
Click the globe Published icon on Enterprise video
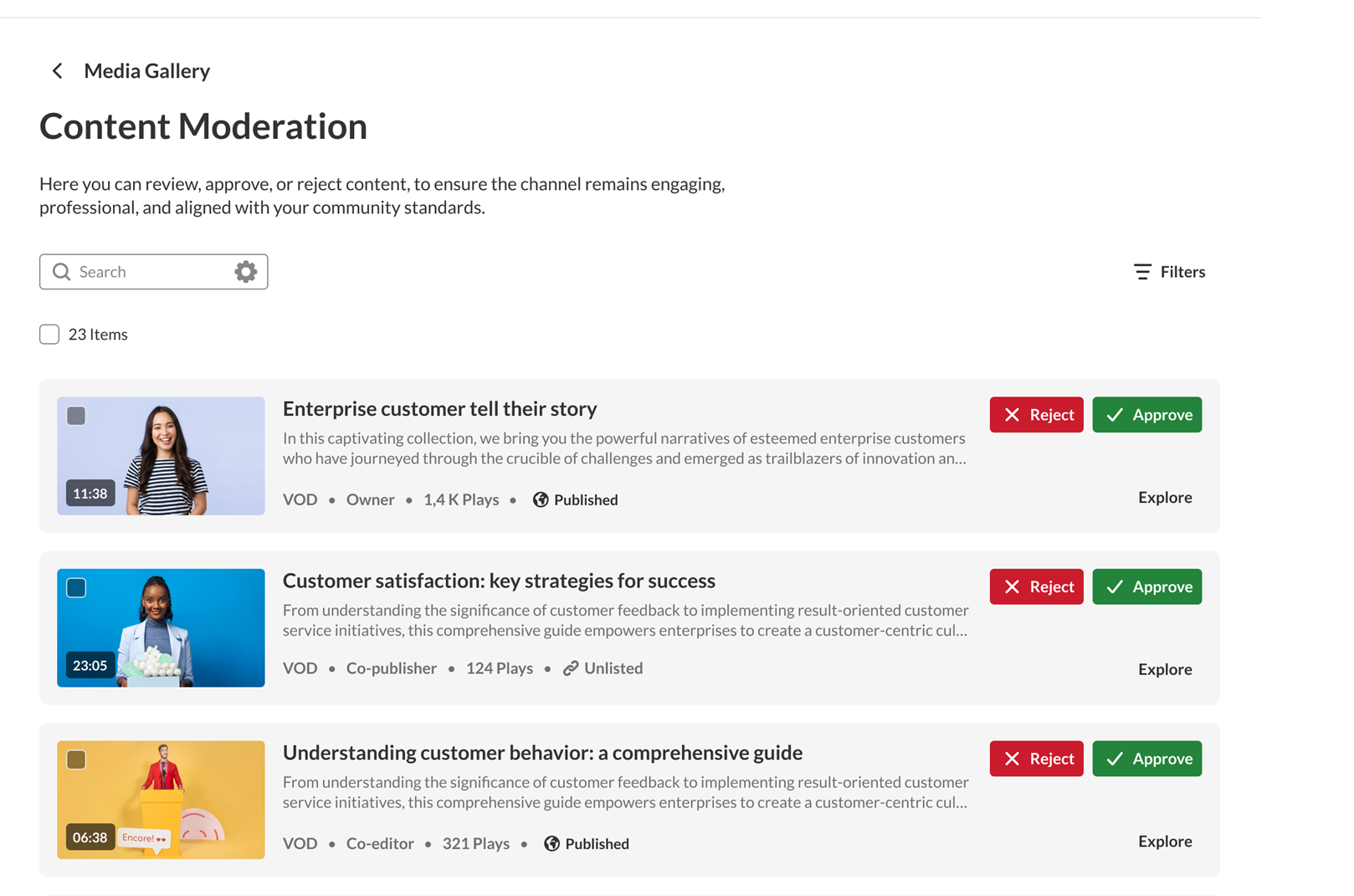click(541, 499)
